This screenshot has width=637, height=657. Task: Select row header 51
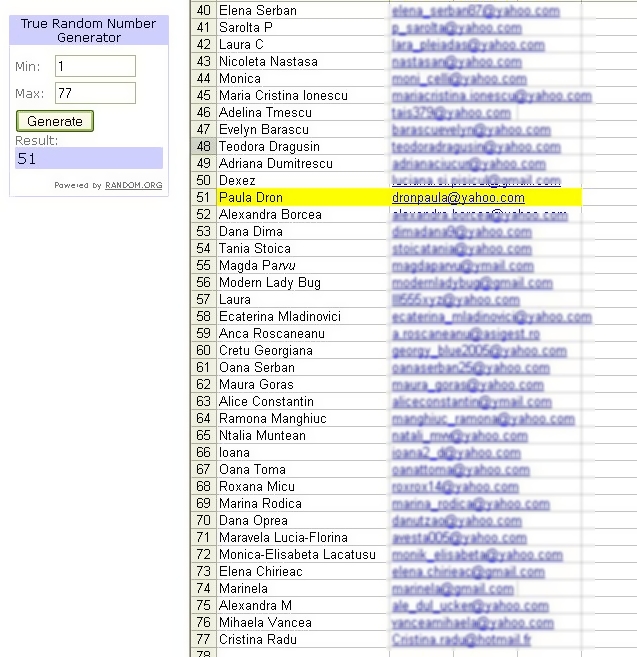pos(203,197)
